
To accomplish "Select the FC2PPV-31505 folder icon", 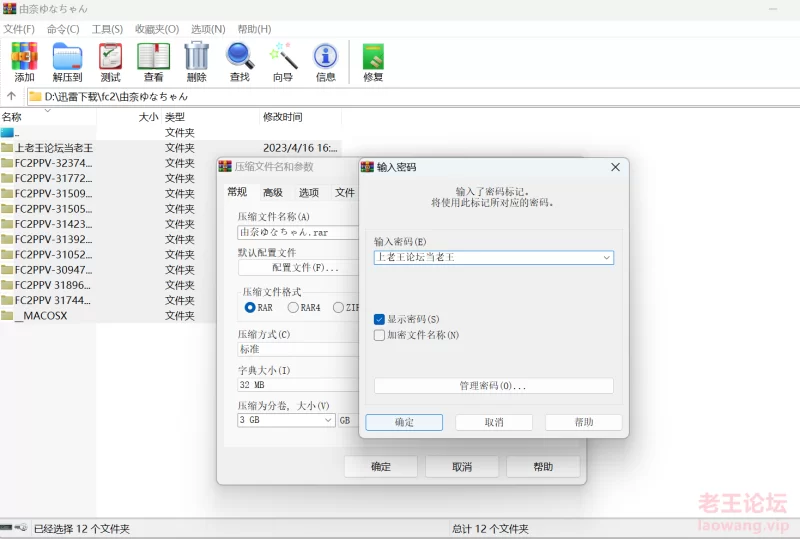I will [7, 209].
